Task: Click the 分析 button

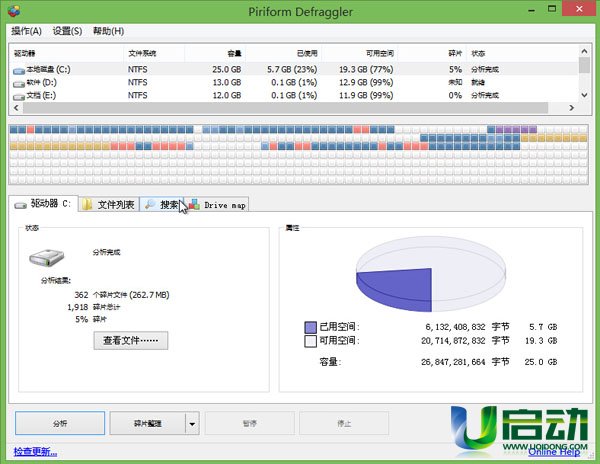Action: click(x=60, y=423)
